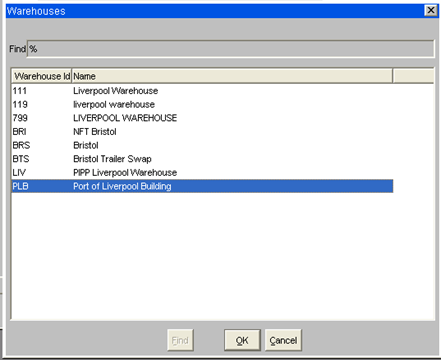Select the 'PIPP Liverpool Warehouse' name cell
The width and height of the screenshot is (442, 361).
[125, 173]
